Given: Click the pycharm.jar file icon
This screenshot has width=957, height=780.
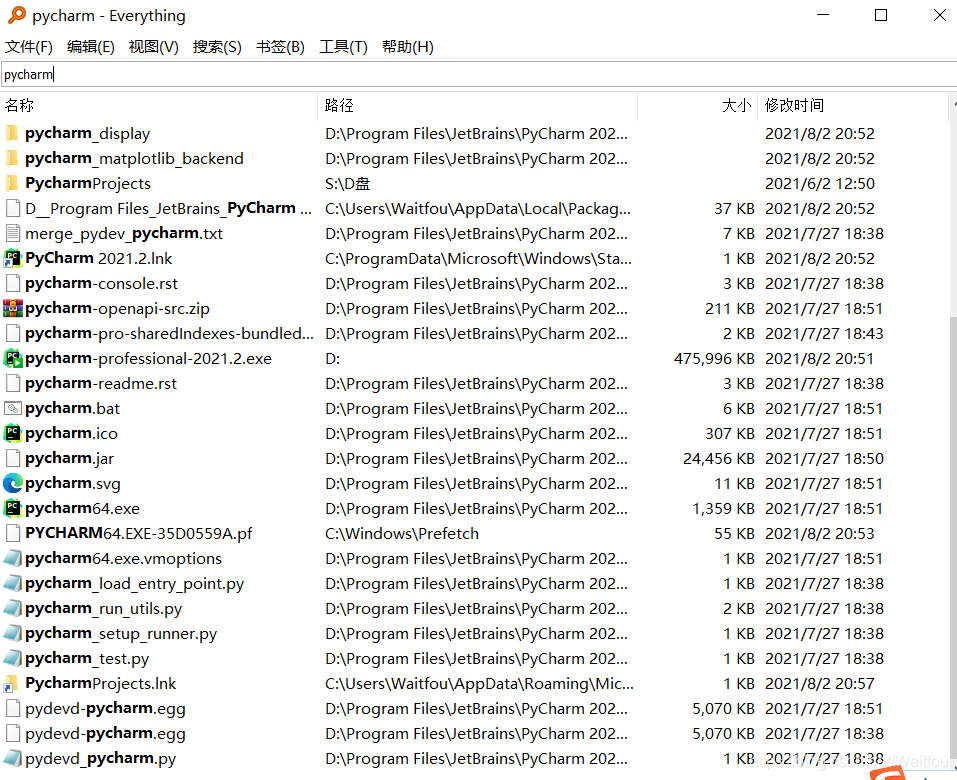Looking at the screenshot, I should 12,458.
